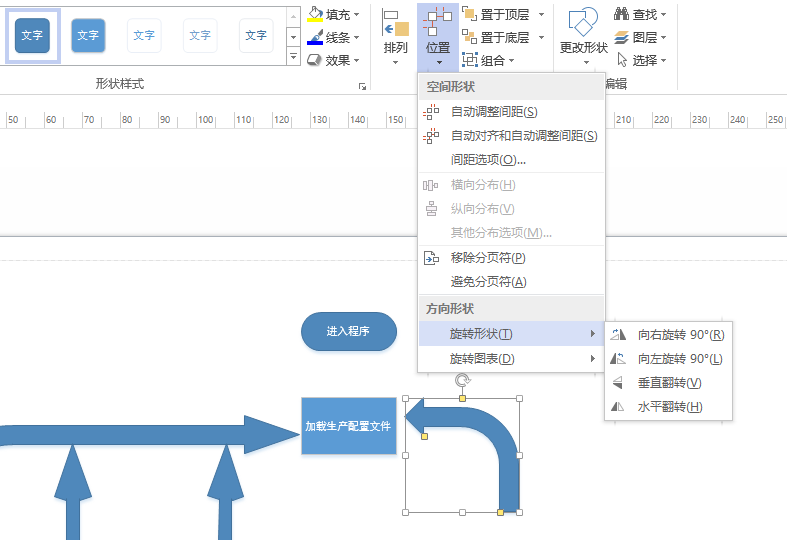Open the Line (线条) dropdown arrow
The width and height of the screenshot is (787, 540).
(x=356, y=38)
